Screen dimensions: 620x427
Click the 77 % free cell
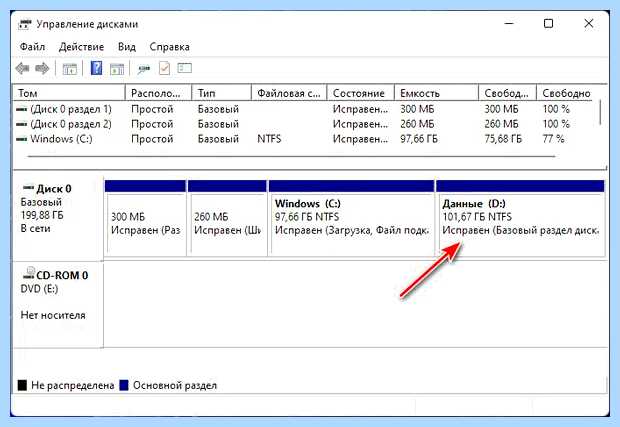point(553,139)
